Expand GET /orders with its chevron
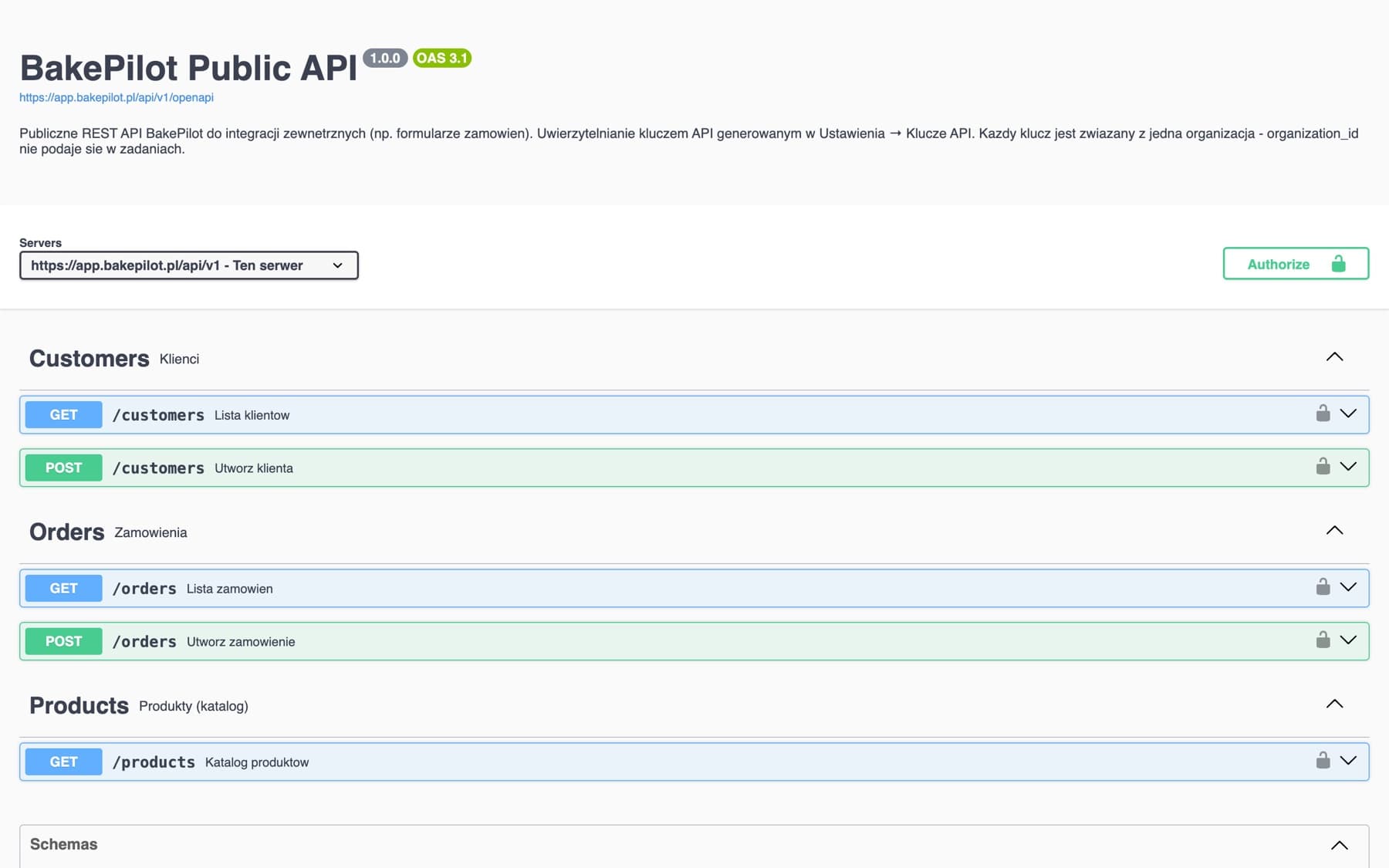Image resolution: width=1389 pixels, height=868 pixels. pyautogui.click(x=1348, y=587)
